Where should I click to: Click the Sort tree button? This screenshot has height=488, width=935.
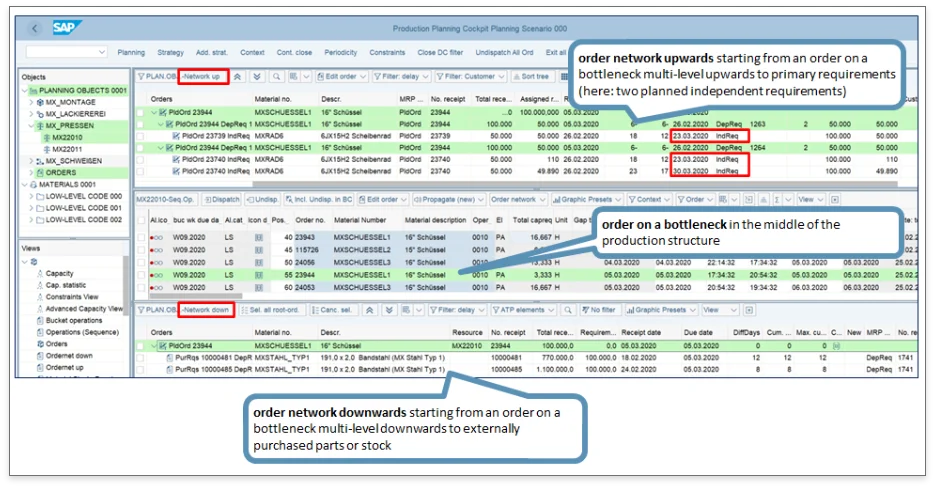[531, 76]
